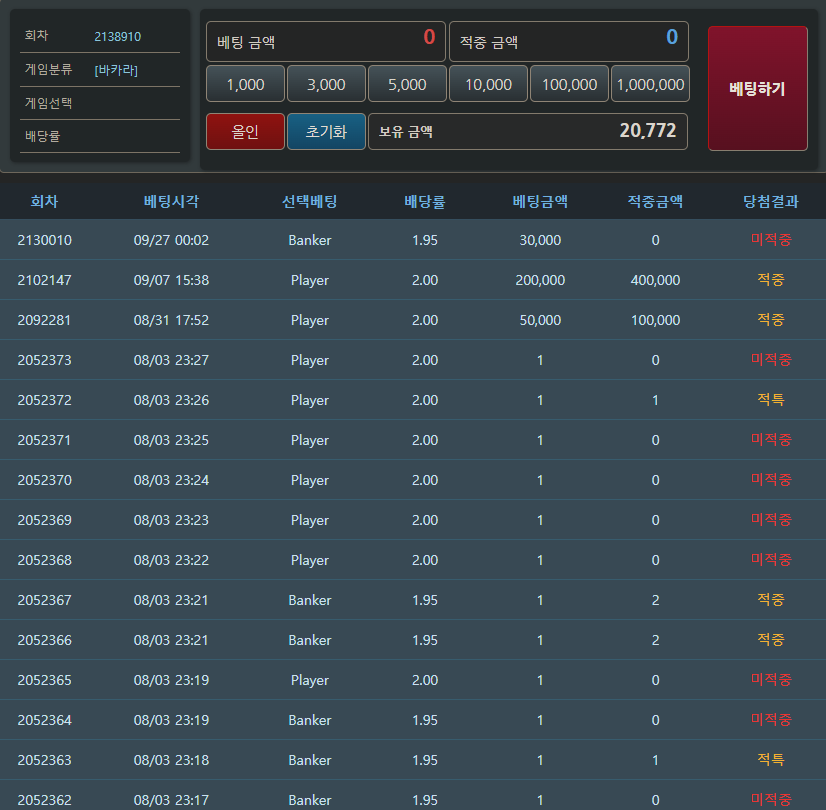Click the bet time 08/03 23:24
The image size is (826, 810).
tap(171, 480)
